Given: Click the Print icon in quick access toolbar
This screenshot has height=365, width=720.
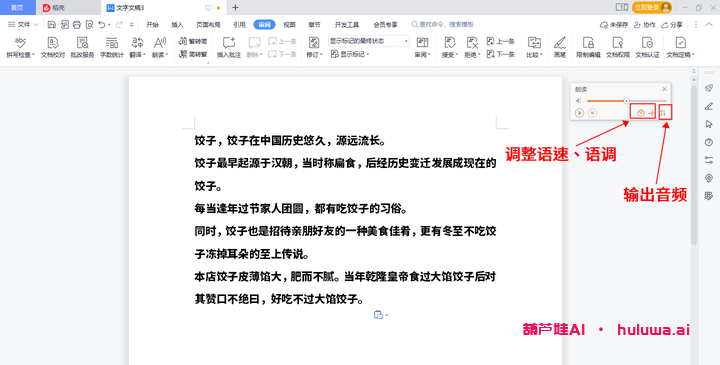Looking at the screenshot, I should coord(77,25).
